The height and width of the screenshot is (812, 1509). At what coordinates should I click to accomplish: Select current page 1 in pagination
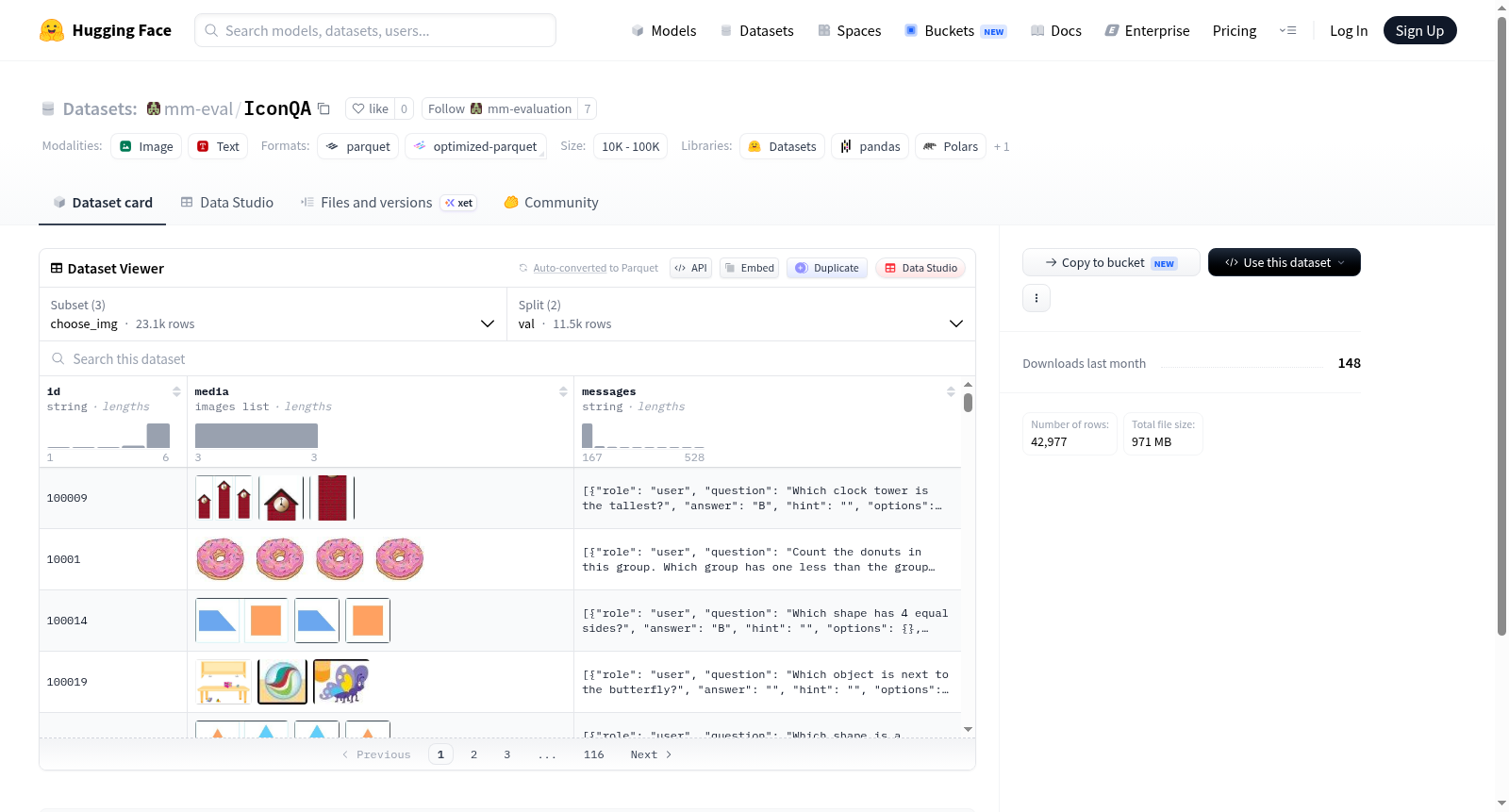[440, 754]
